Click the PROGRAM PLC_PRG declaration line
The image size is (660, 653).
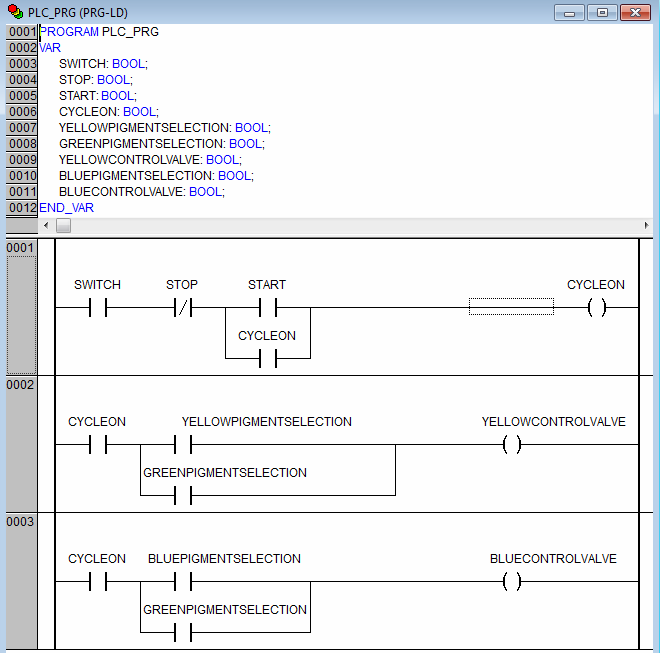99,32
